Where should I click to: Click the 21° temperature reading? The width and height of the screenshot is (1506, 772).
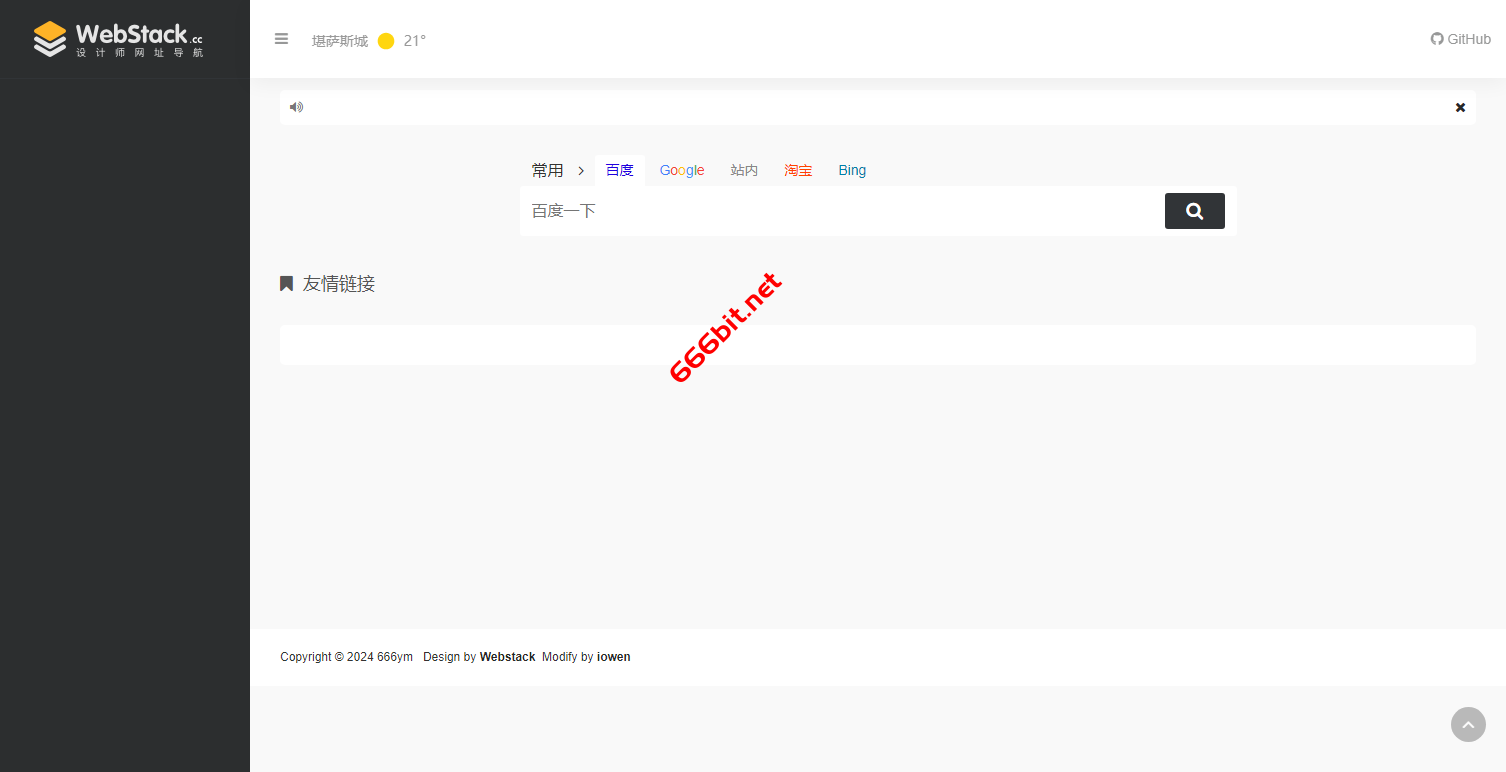(x=414, y=41)
